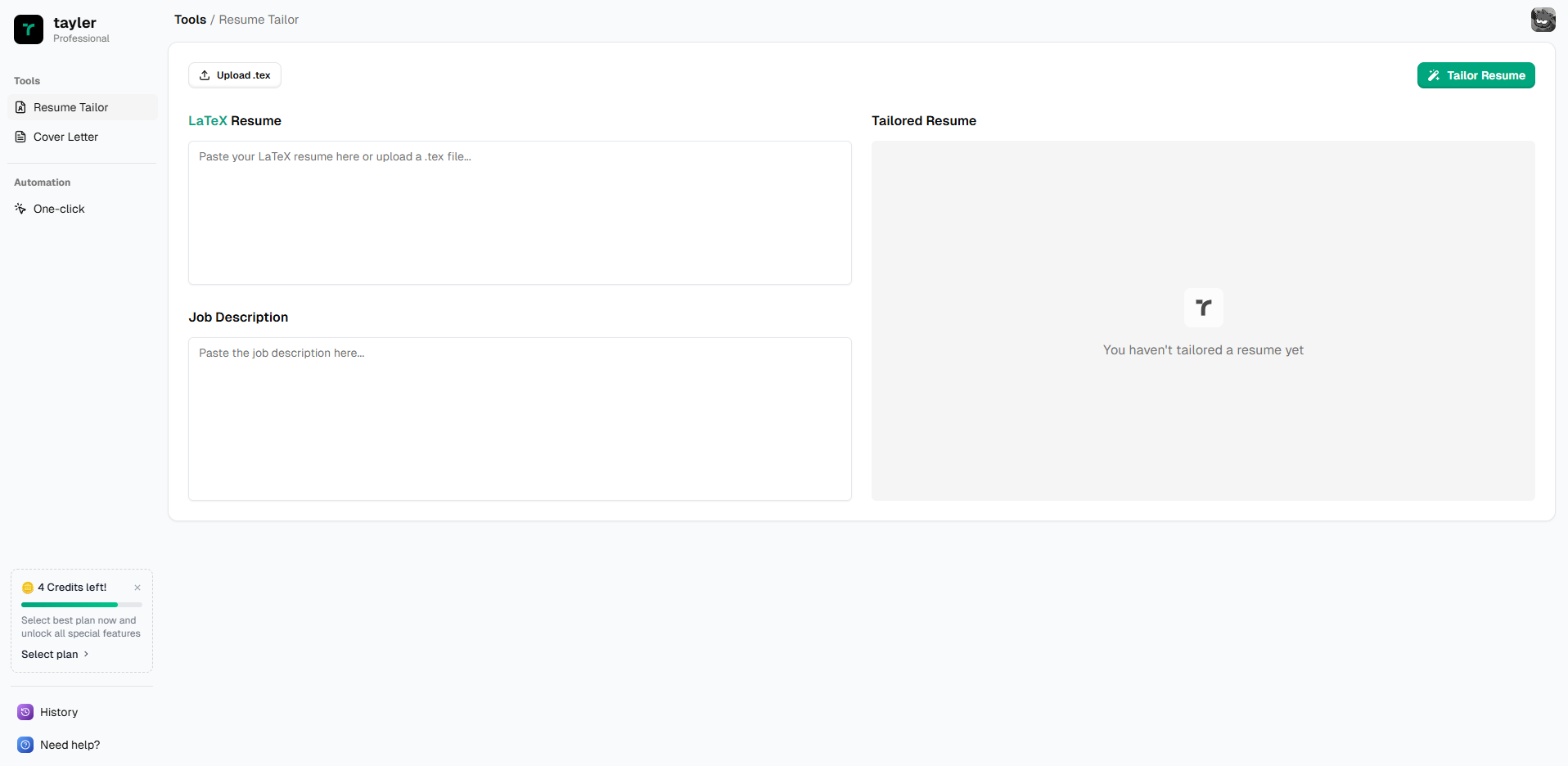Click the purple History clock icon

tap(25, 712)
